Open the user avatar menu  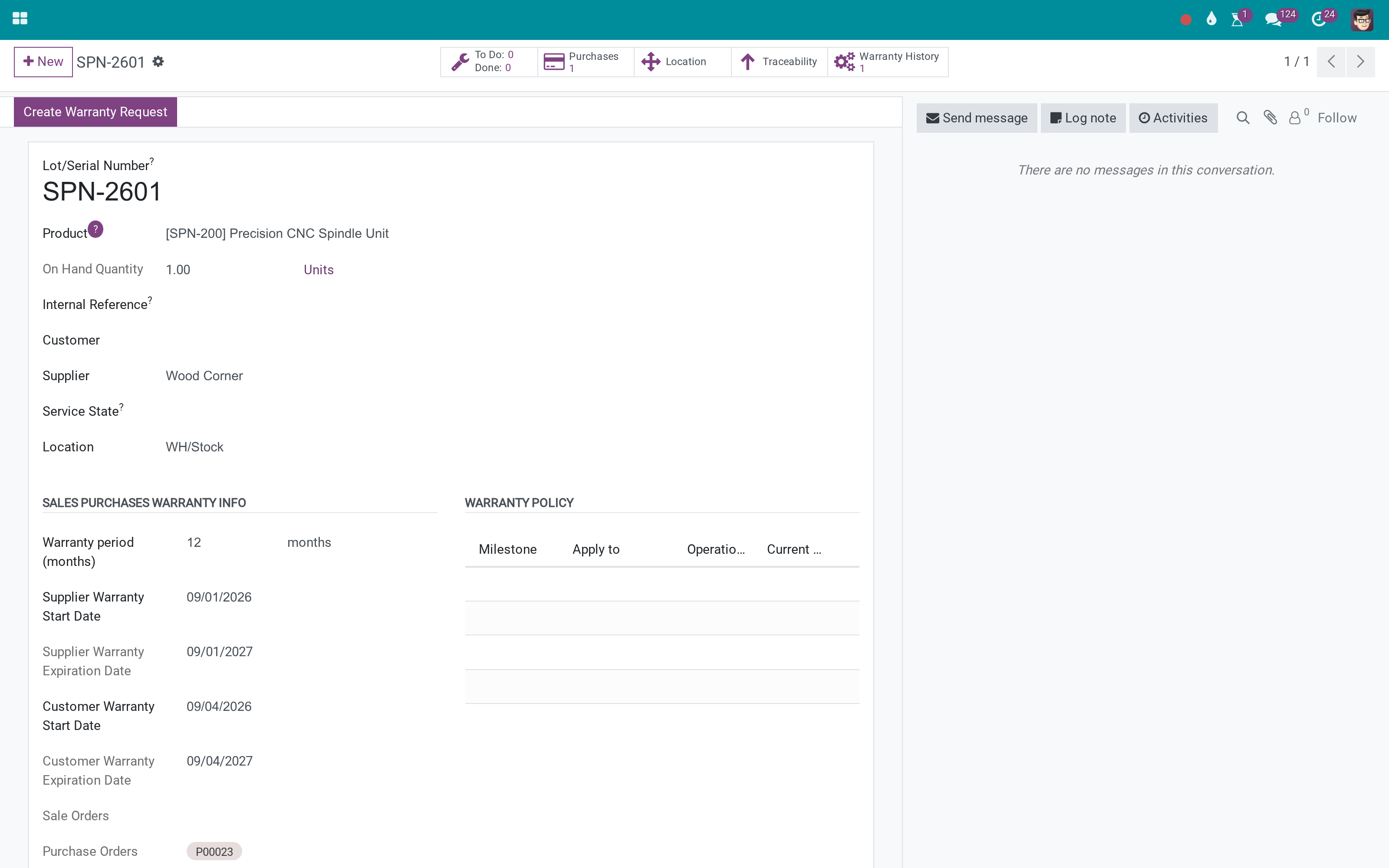[1362, 20]
